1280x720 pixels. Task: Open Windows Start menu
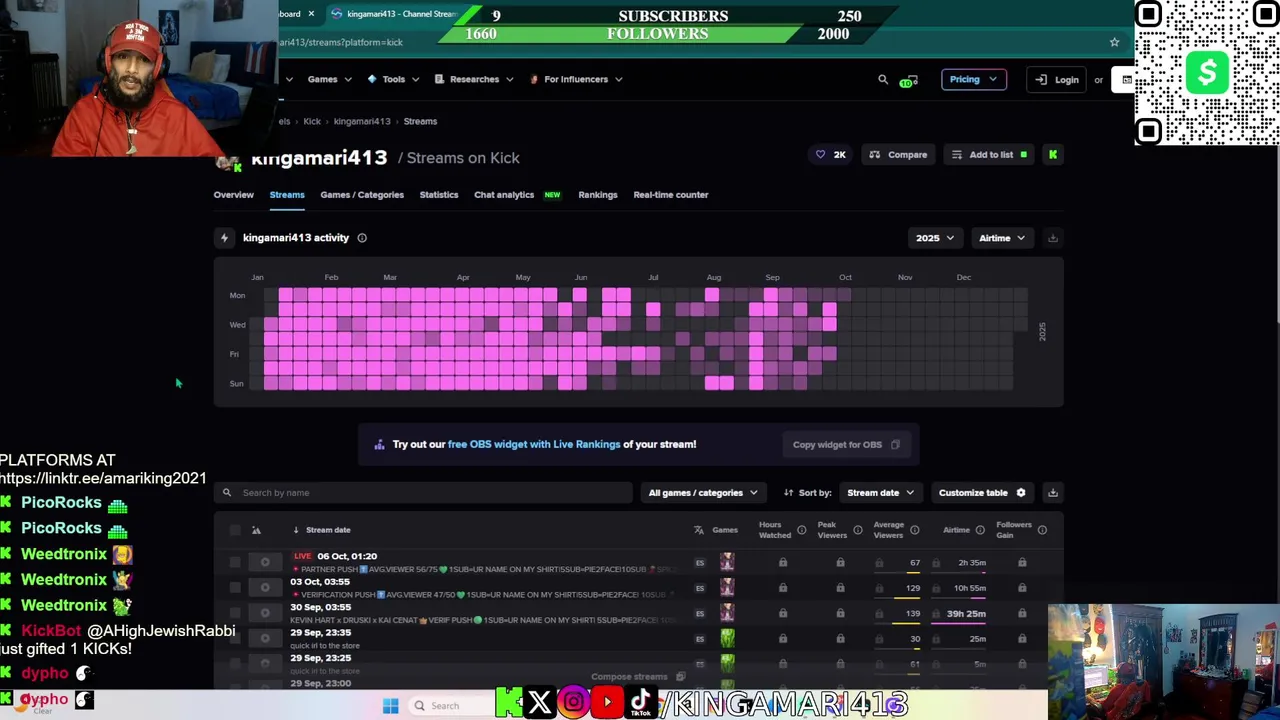pyautogui.click(x=391, y=706)
